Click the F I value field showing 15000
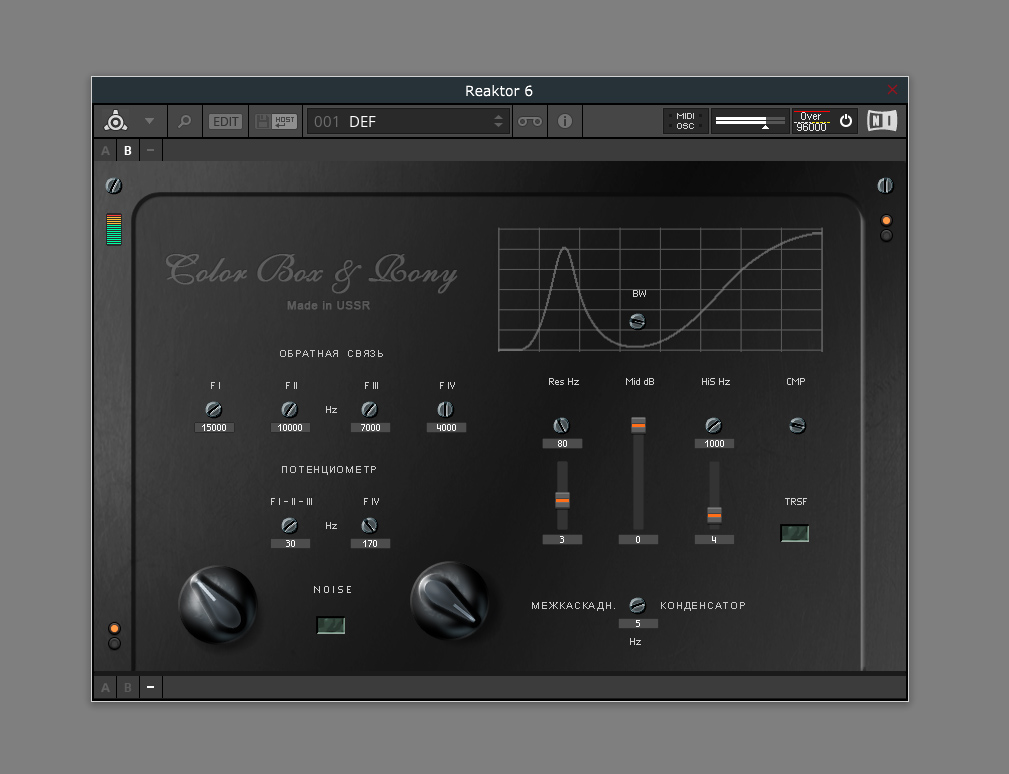 click(214, 428)
